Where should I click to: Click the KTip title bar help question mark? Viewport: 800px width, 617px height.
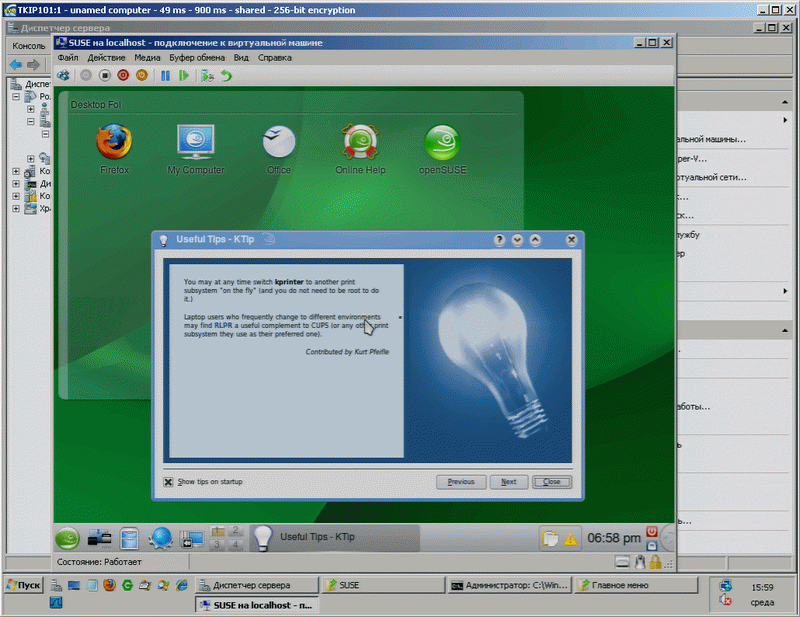point(499,239)
